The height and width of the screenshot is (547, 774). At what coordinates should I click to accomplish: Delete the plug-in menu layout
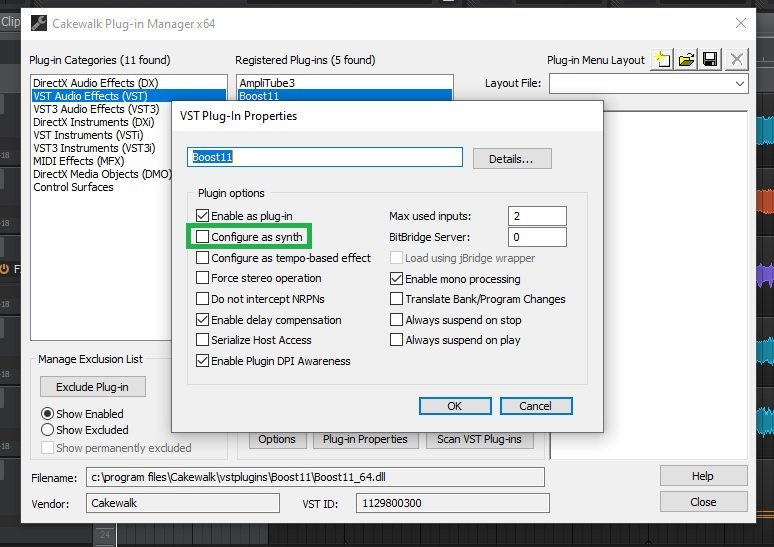click(736, 60)
